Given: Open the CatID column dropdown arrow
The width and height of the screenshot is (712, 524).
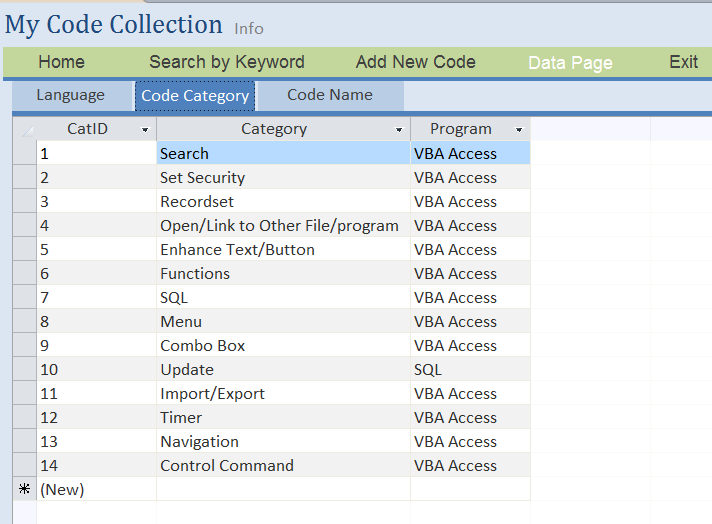Looking at the screenshot, I should point(145,130).
